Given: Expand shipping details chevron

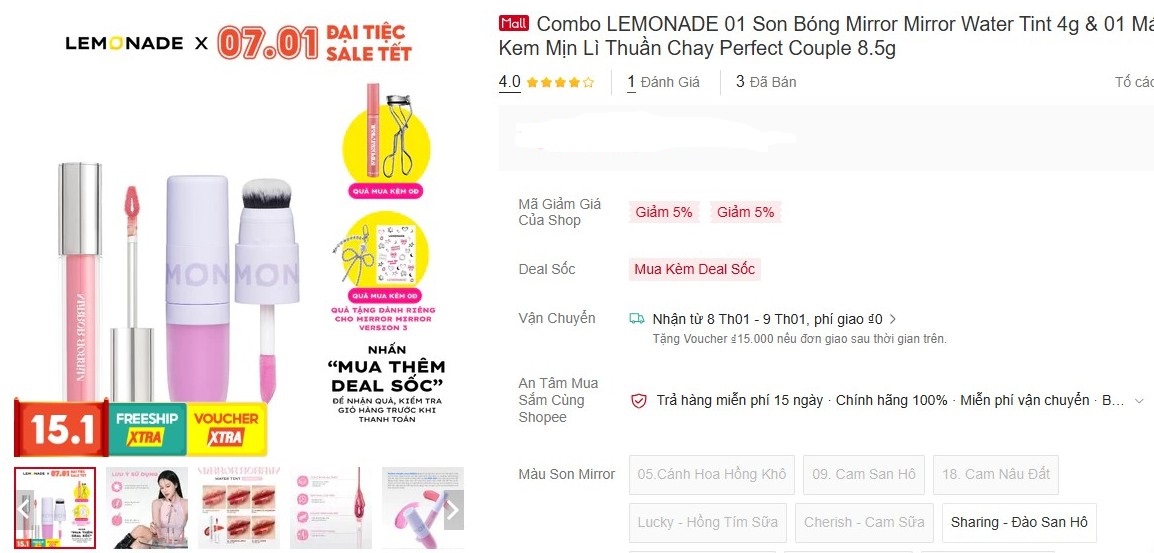Looking at the screenshot, I should 893,320.
